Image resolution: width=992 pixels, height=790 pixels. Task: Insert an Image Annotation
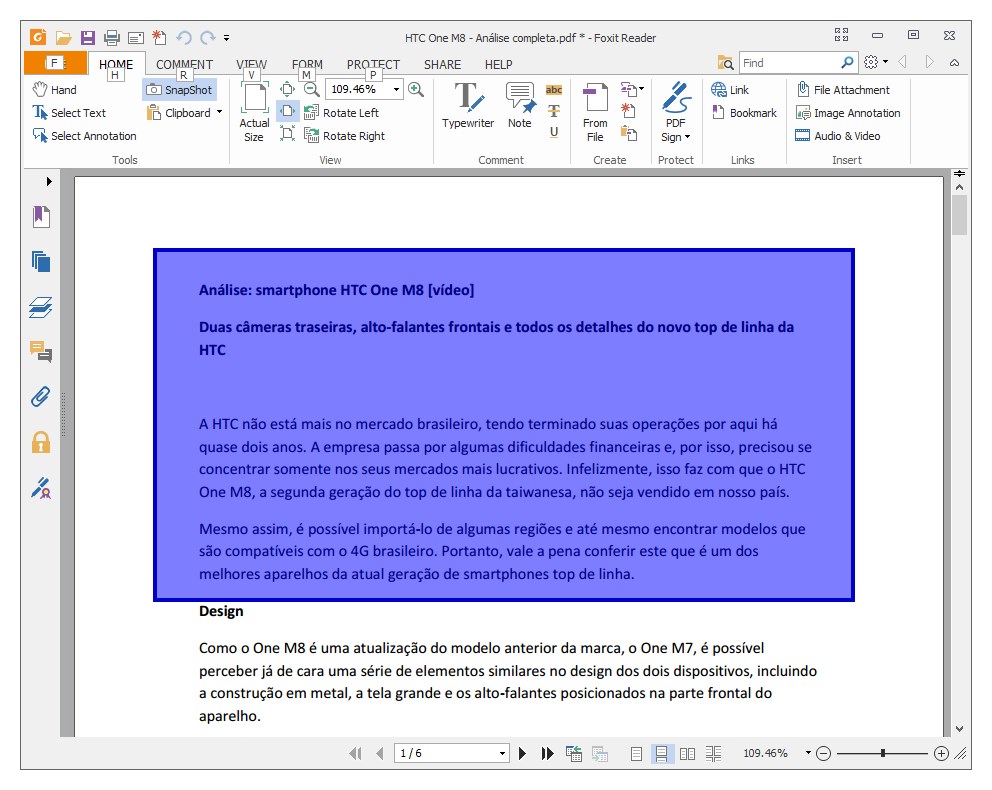[848, 113]
